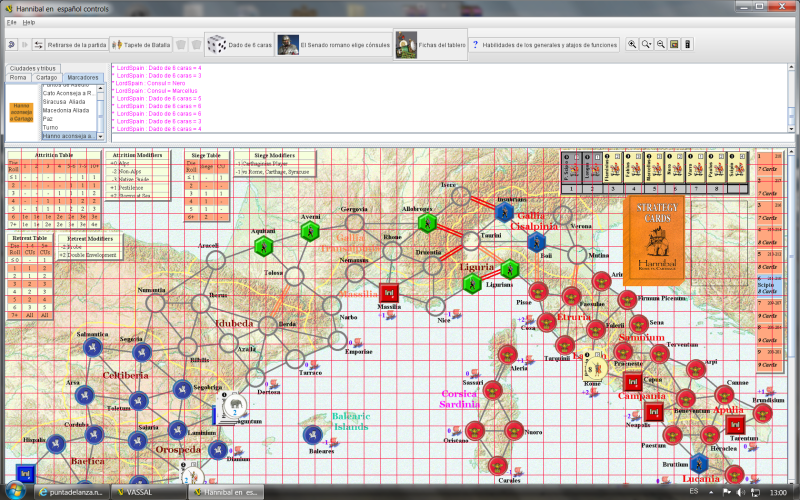Click the save map image icon
This screenshot has width=800, height=500.
687,44
